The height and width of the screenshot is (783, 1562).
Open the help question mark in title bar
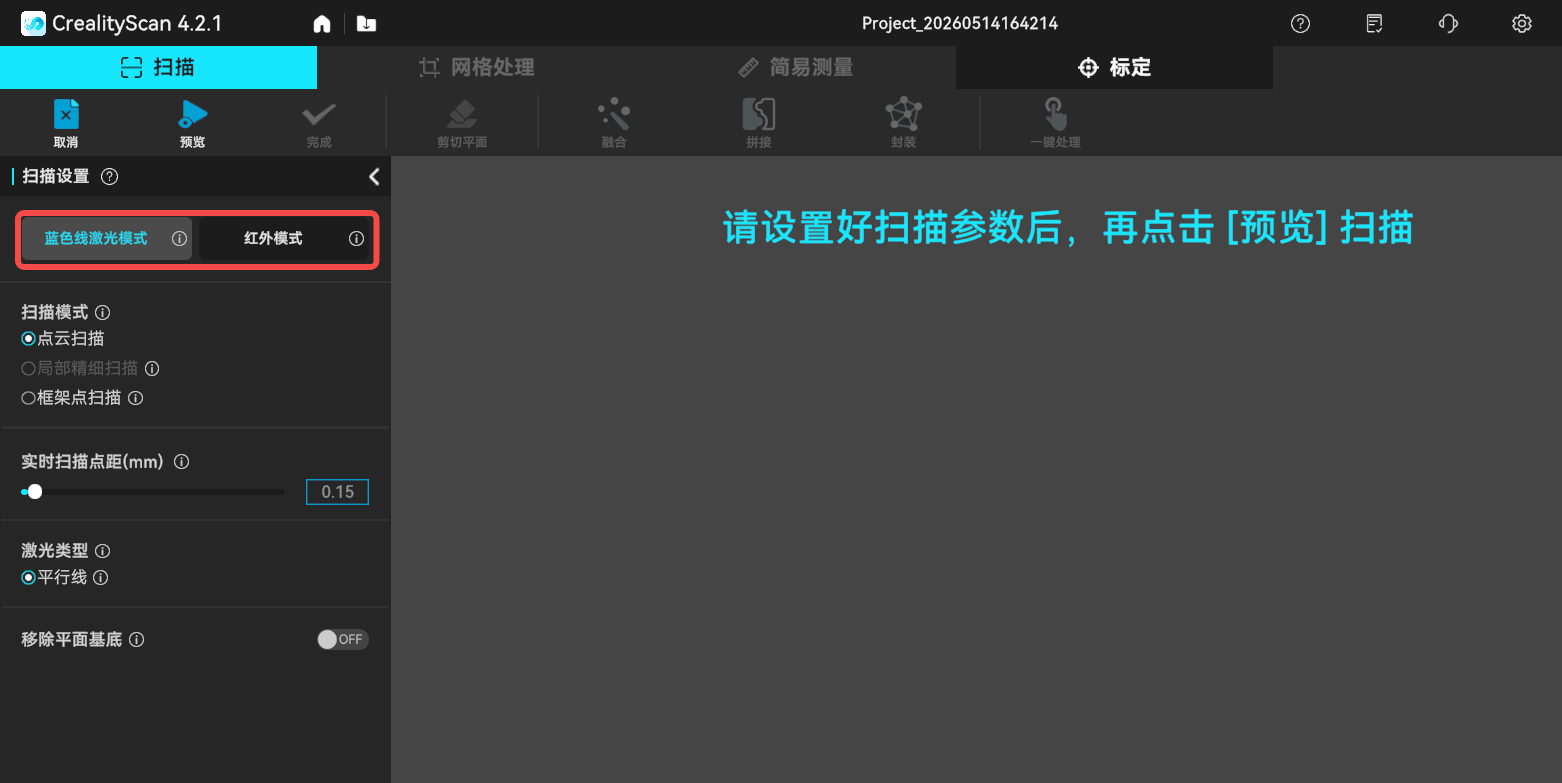(x=1300, y=23)
